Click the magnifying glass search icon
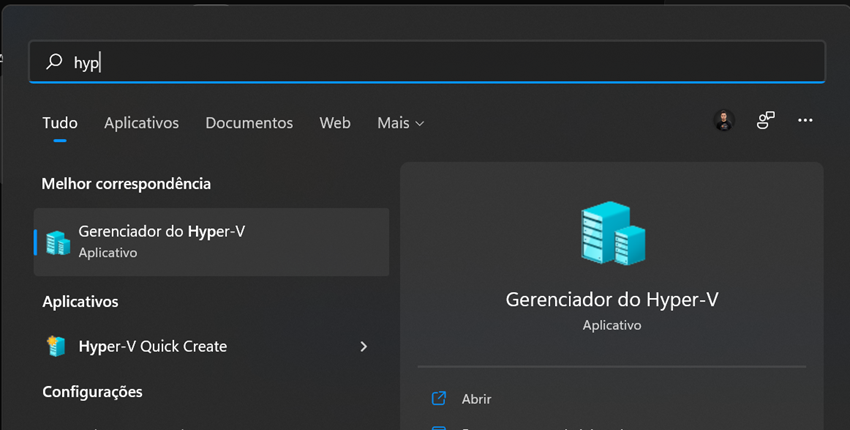 point(54,62)
